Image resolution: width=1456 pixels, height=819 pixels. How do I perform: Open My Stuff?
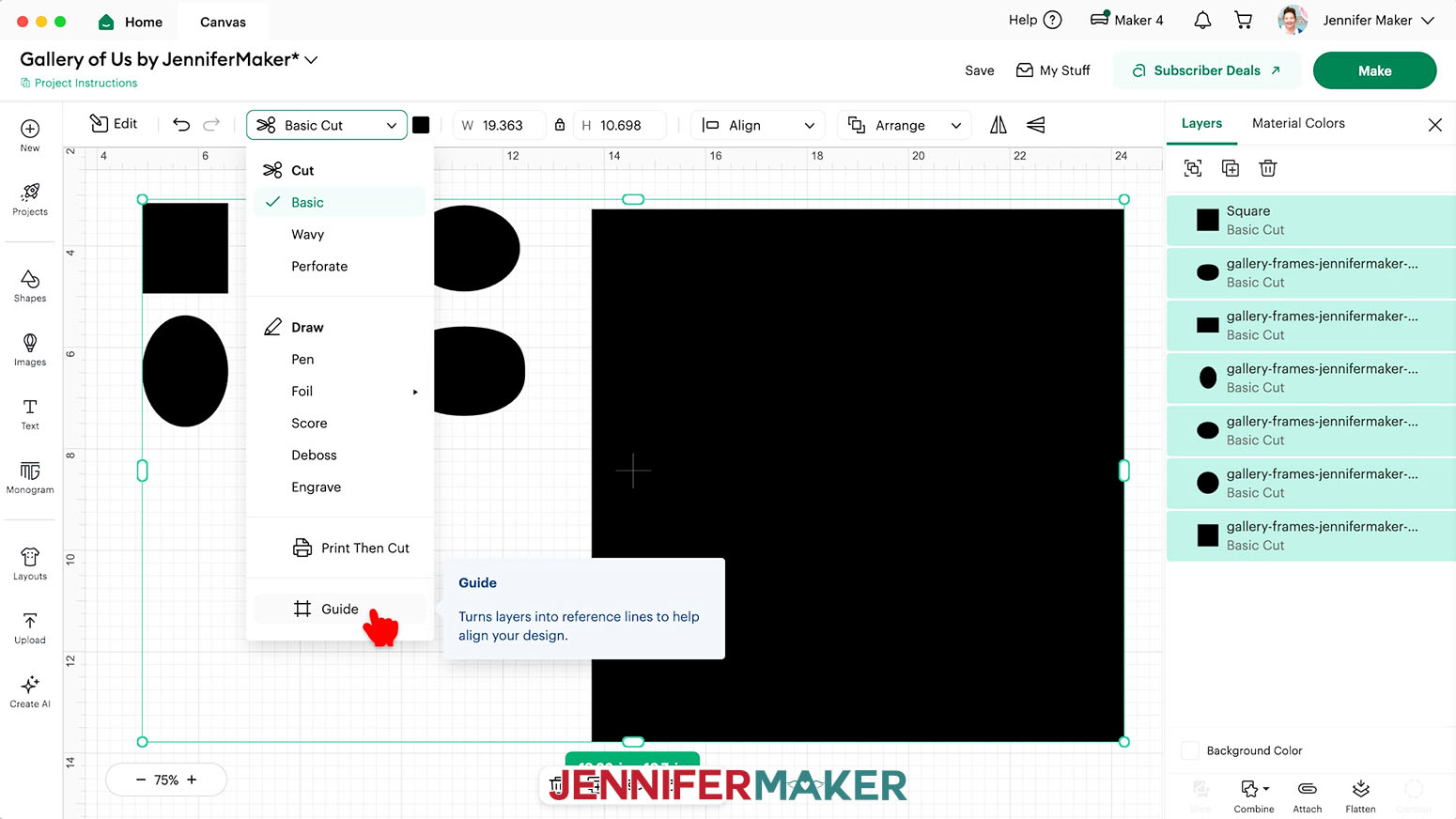pos(1053,70)
